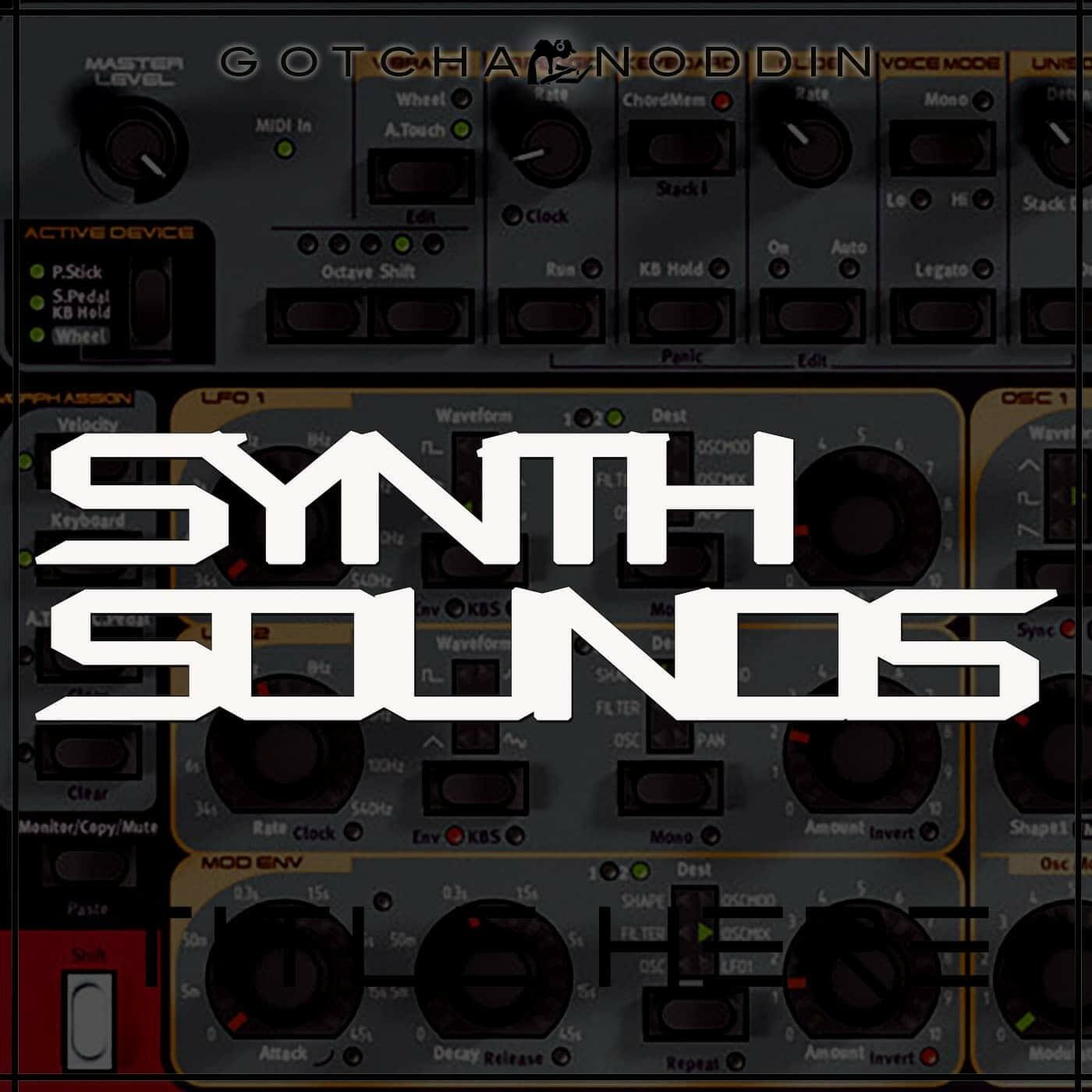Toggle the Lo LED in Voice Mode
The height and width of the screenshot is (1092, 1092).
[x=921, y=200]
